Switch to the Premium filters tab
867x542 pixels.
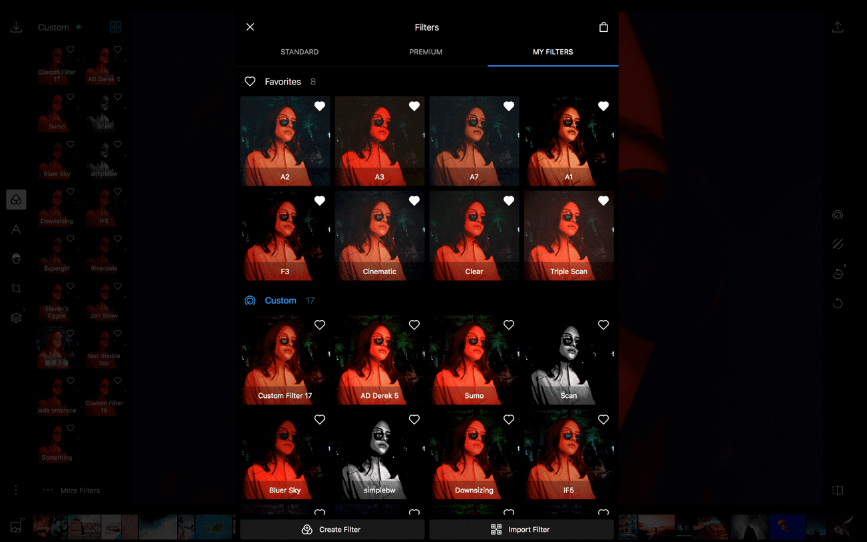tap(425, 52)
